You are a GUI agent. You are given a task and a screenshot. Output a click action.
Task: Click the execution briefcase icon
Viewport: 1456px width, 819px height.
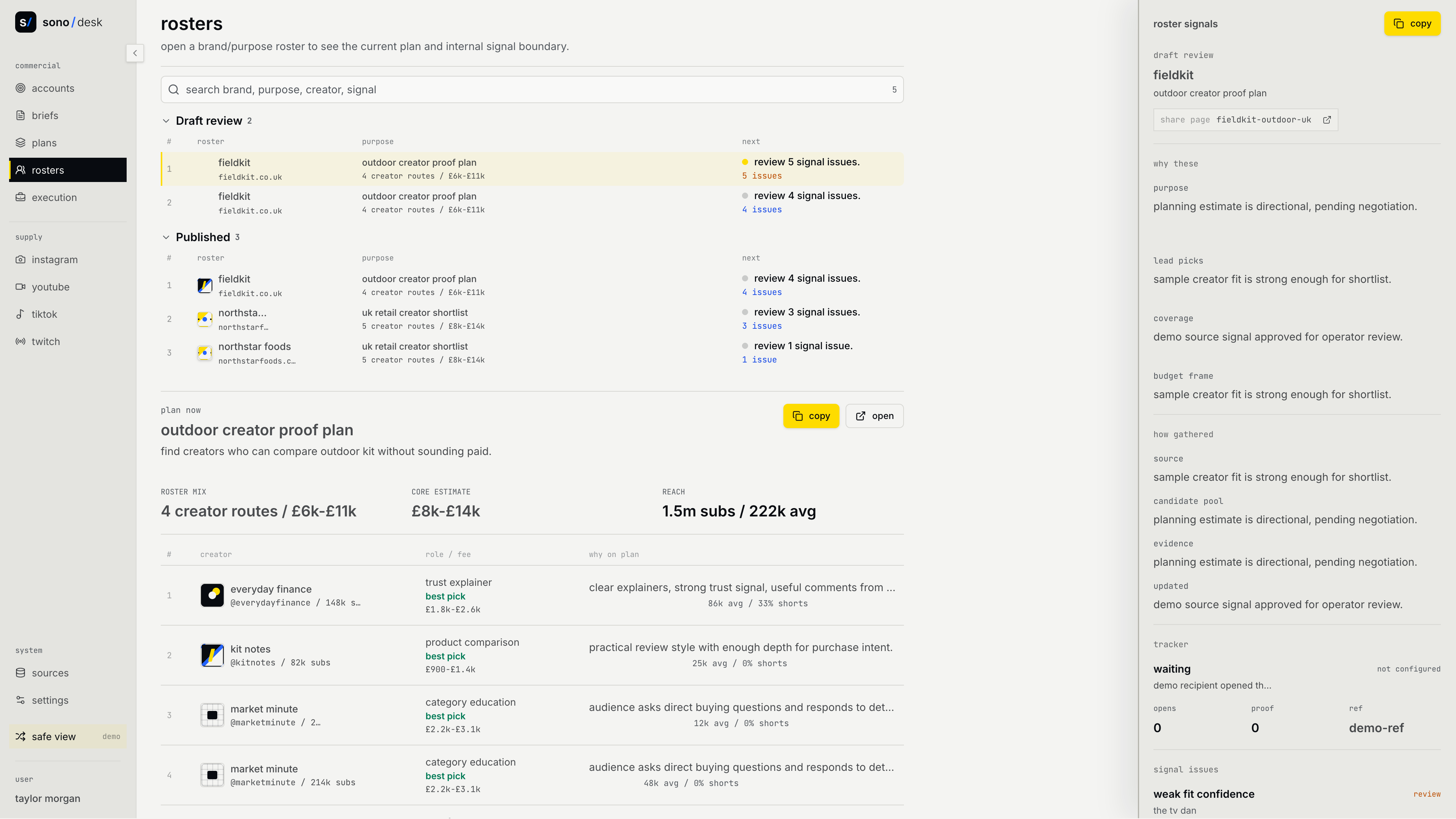coord(20,197)
